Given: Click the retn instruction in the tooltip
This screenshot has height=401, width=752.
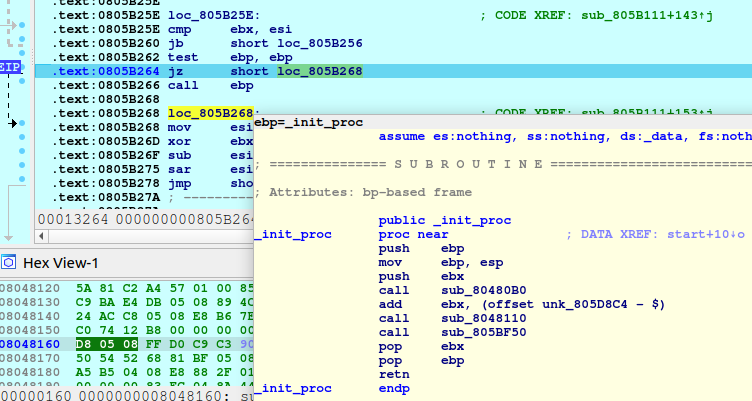Looking at the screenshot, I should coord(394,375).
